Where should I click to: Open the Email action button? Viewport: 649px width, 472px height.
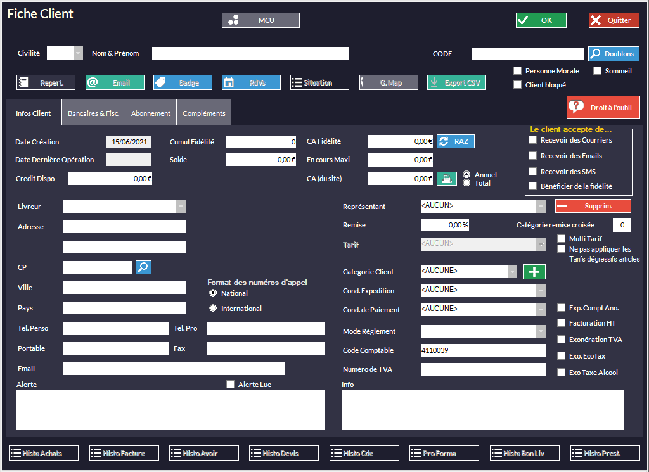point(115,83)
